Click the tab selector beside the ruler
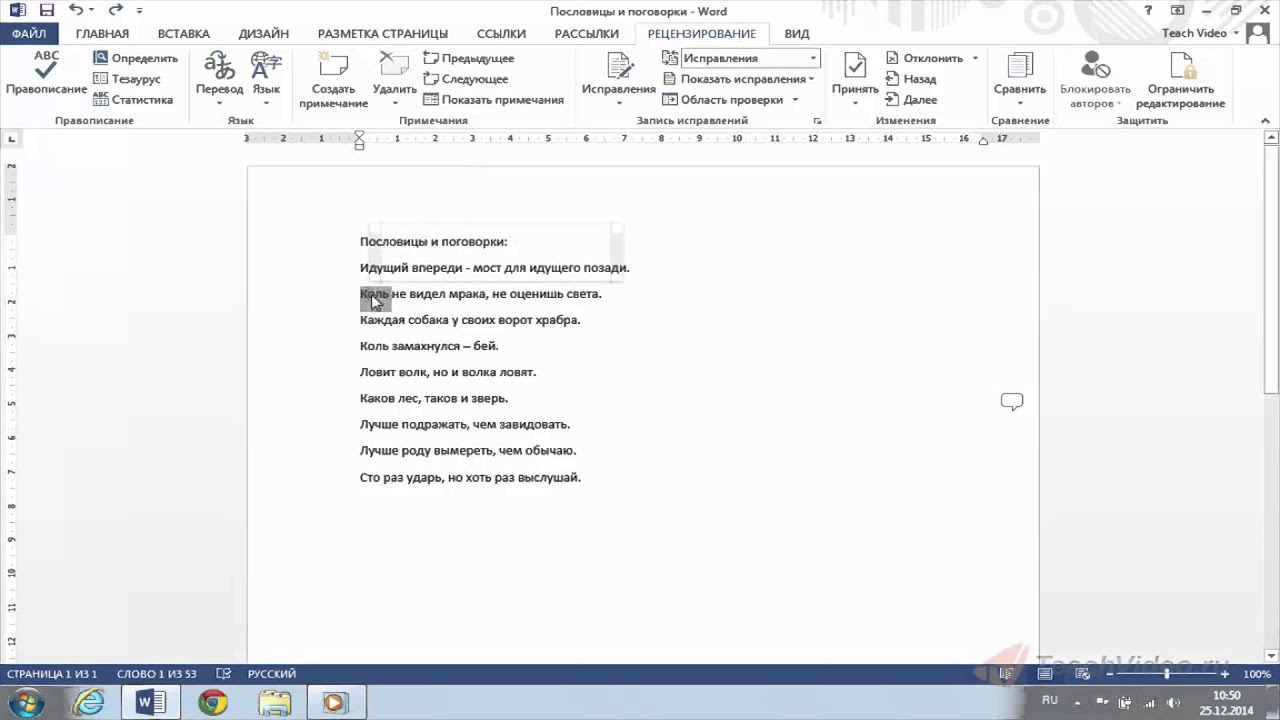The height and width of the screenshot is (720, 1280). (x=12, y=139)
